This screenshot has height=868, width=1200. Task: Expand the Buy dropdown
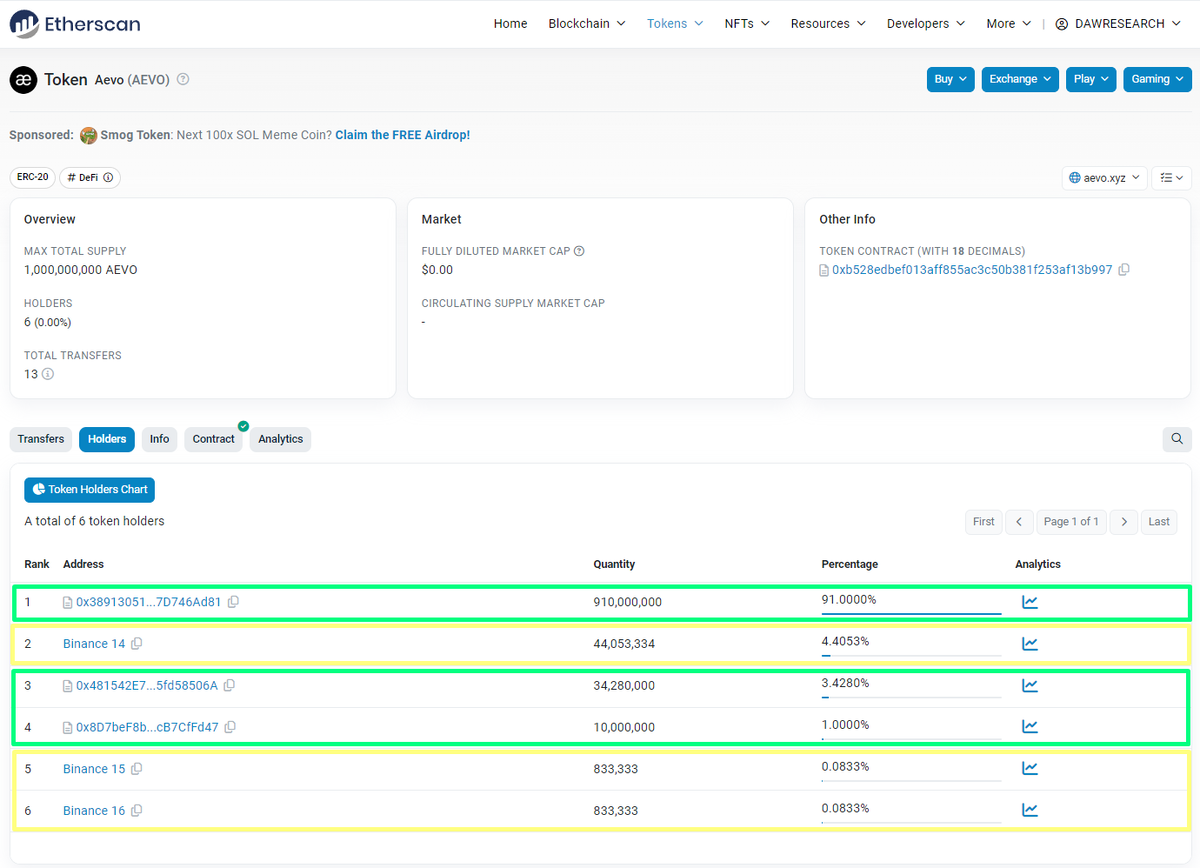click(x=950, y=79)
